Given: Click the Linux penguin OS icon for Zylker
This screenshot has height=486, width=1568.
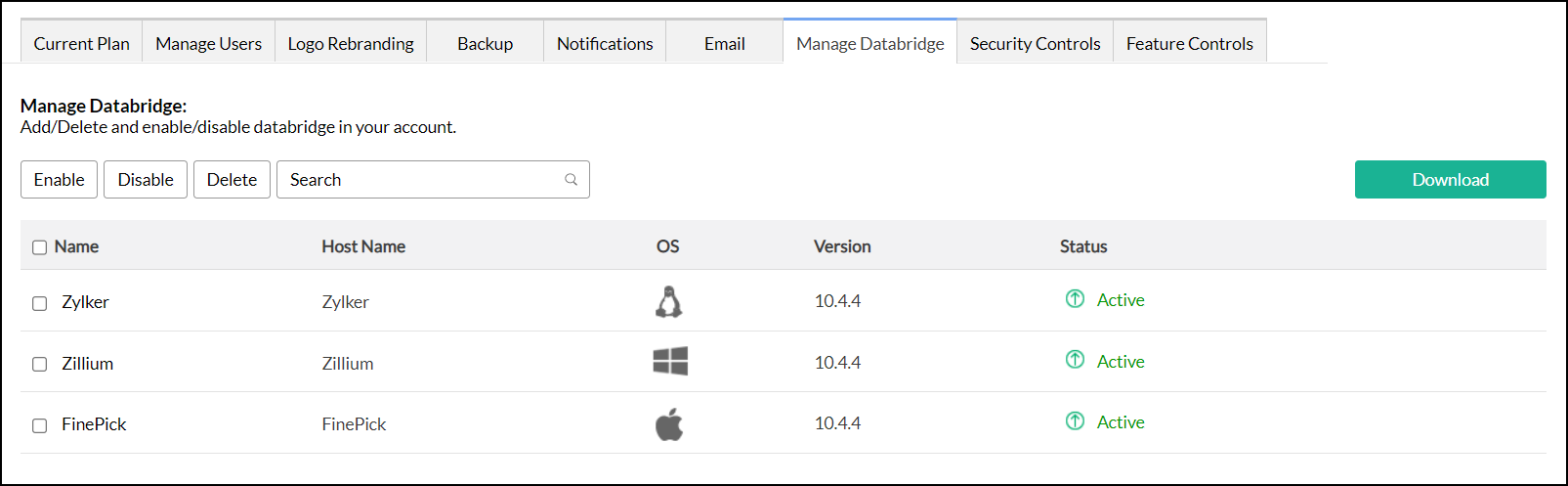Looking at the screenshot, I should (x=668, y=301).
